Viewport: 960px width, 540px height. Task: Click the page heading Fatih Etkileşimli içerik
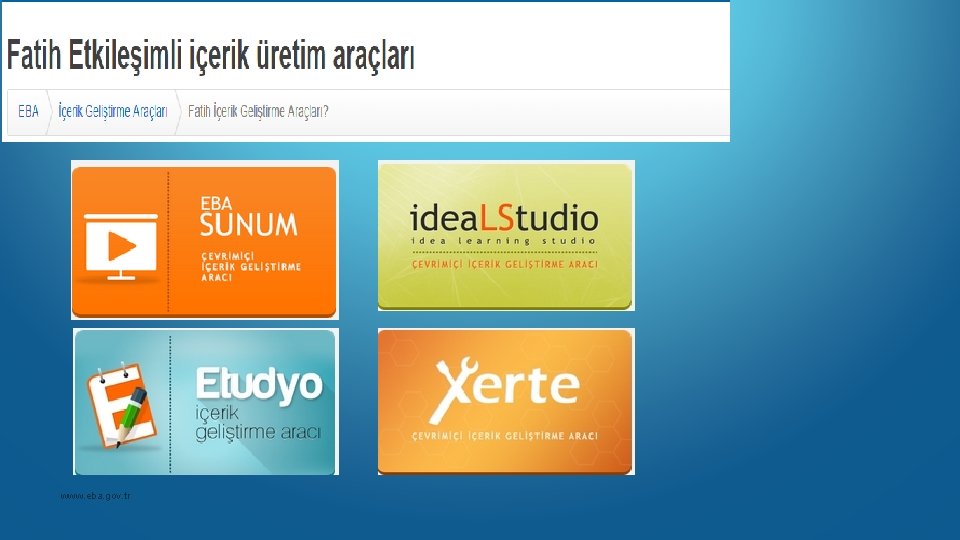coord(211,55)
